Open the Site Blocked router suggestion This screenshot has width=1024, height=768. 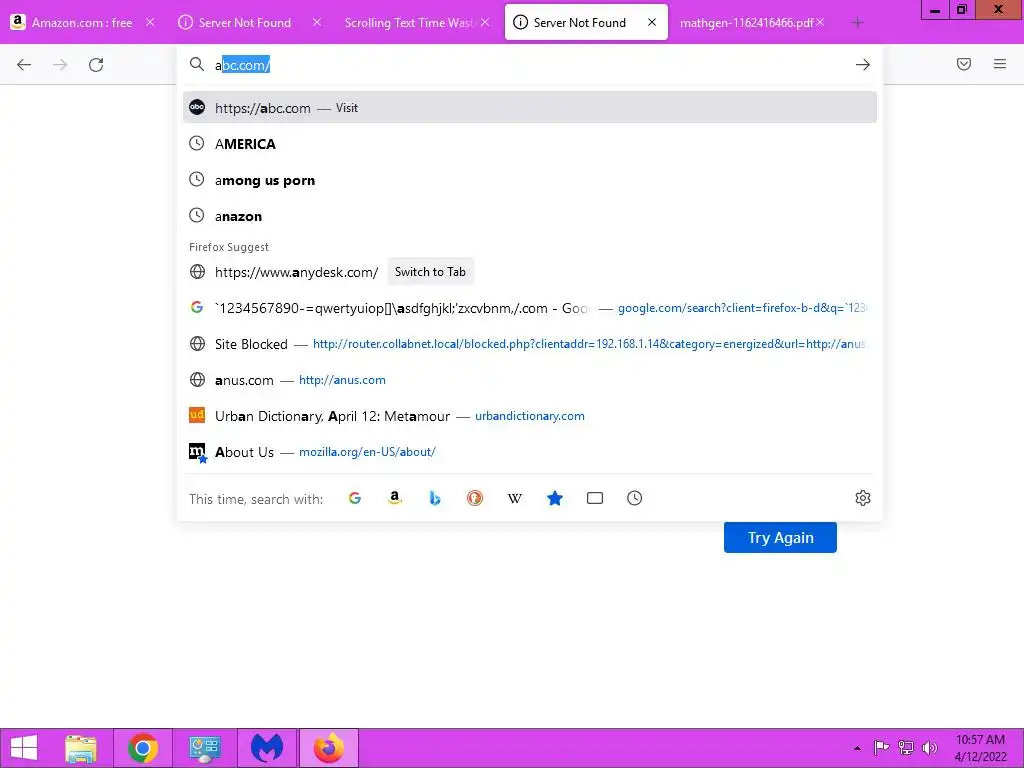pyautogui.click(x=530, y=344)
